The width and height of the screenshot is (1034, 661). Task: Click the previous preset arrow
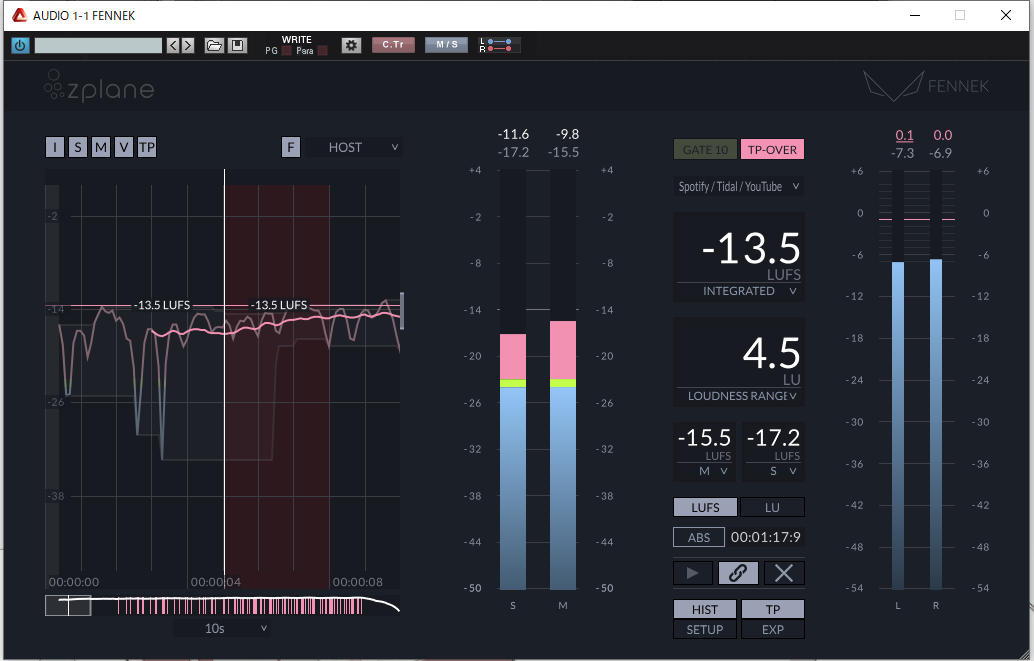pos(173,45)
